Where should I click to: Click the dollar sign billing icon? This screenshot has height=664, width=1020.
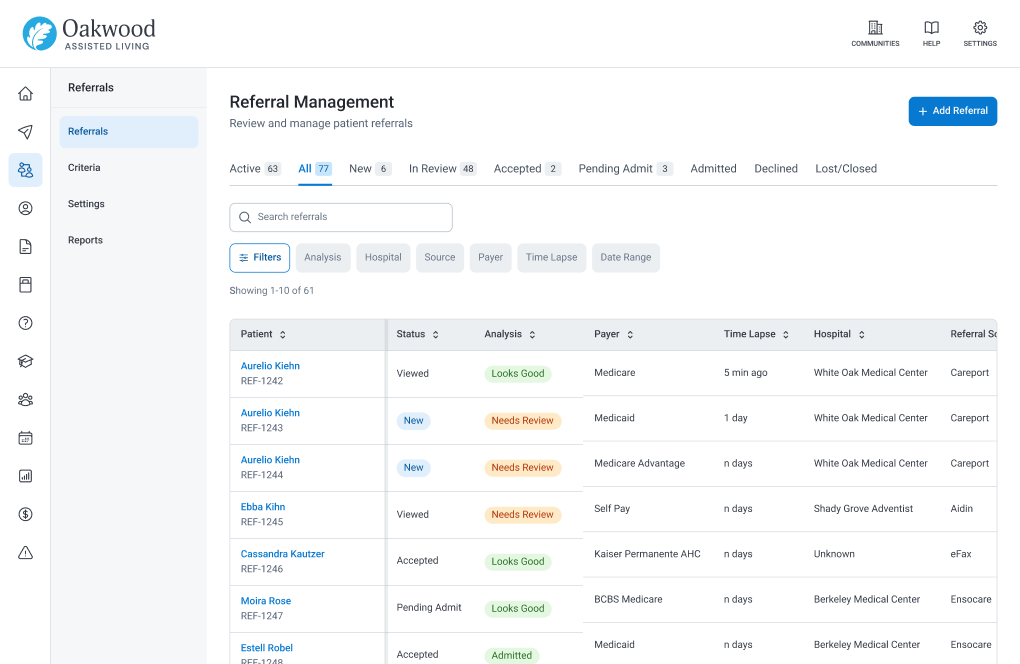25,514
